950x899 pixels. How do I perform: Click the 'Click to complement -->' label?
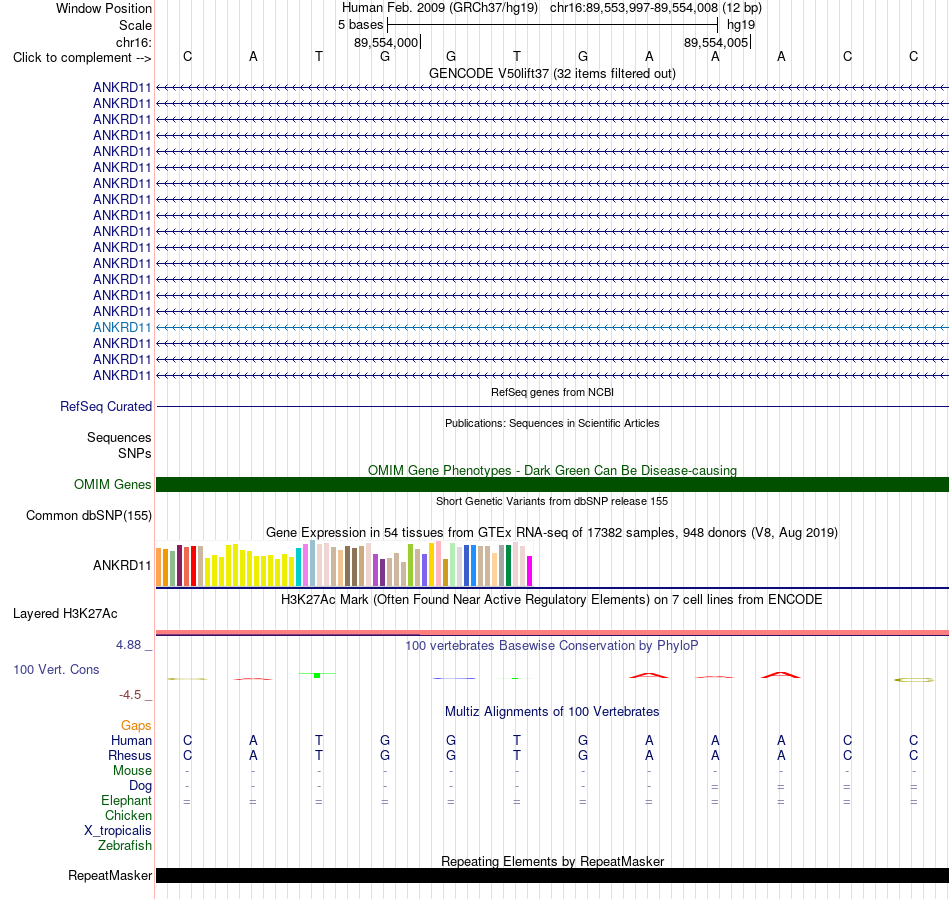pyautogui.click(x=82, y=58)
